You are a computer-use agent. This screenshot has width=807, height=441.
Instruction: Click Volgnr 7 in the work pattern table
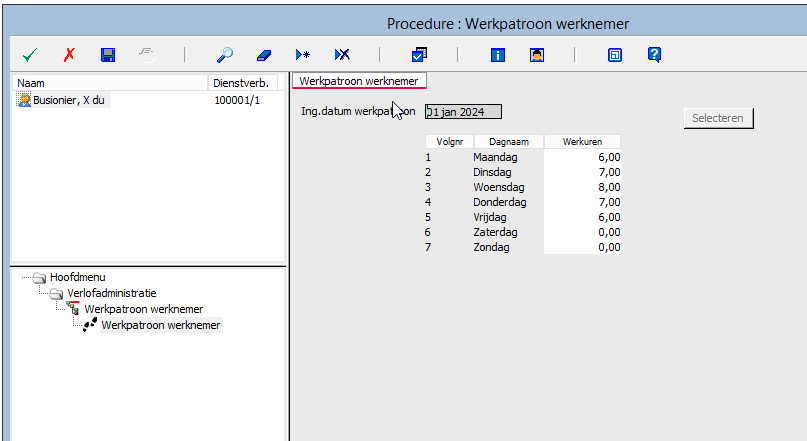(428, 247)
